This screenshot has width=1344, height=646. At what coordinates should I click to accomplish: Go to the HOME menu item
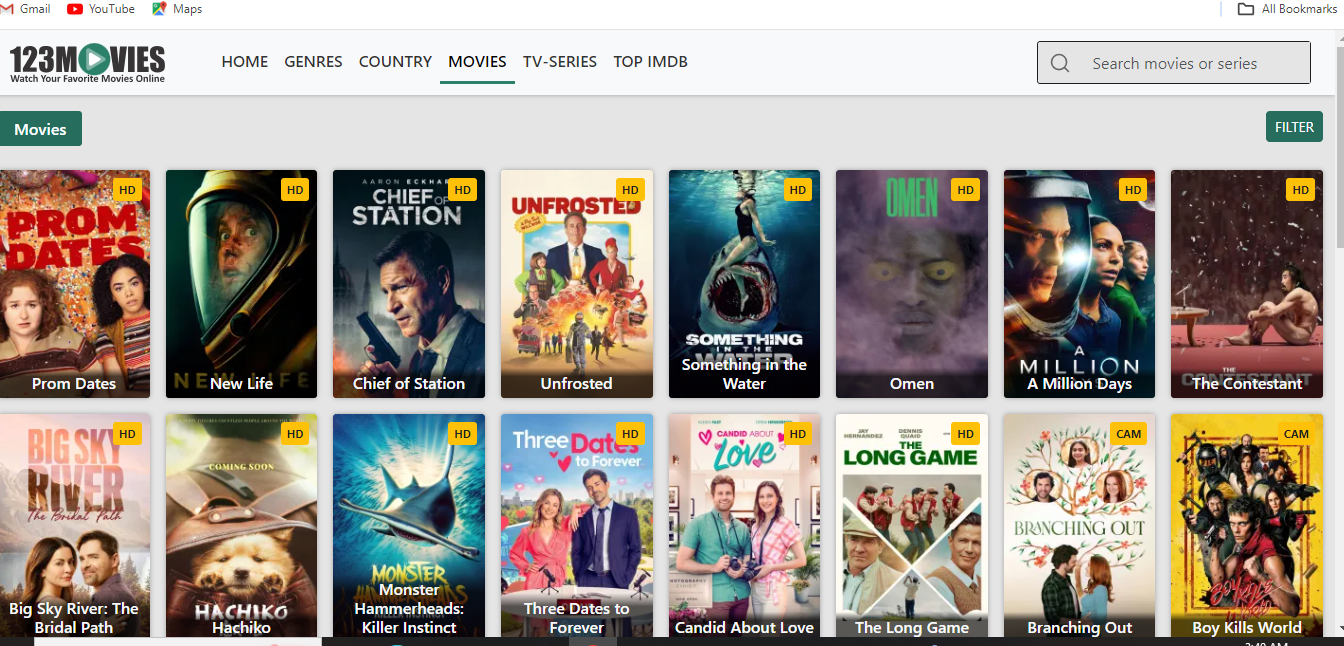coord(245,62)
